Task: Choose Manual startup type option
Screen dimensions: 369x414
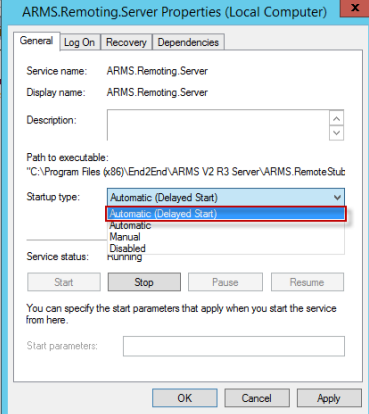Action: (226, 237)
